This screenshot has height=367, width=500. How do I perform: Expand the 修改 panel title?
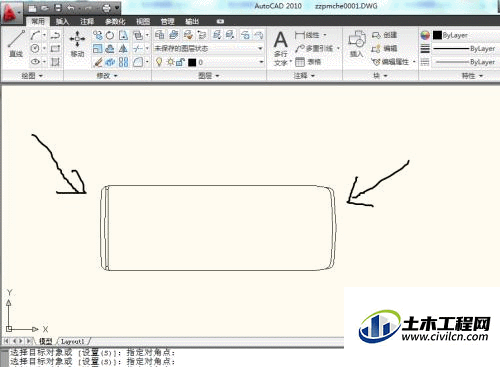[x=107, y=76]
